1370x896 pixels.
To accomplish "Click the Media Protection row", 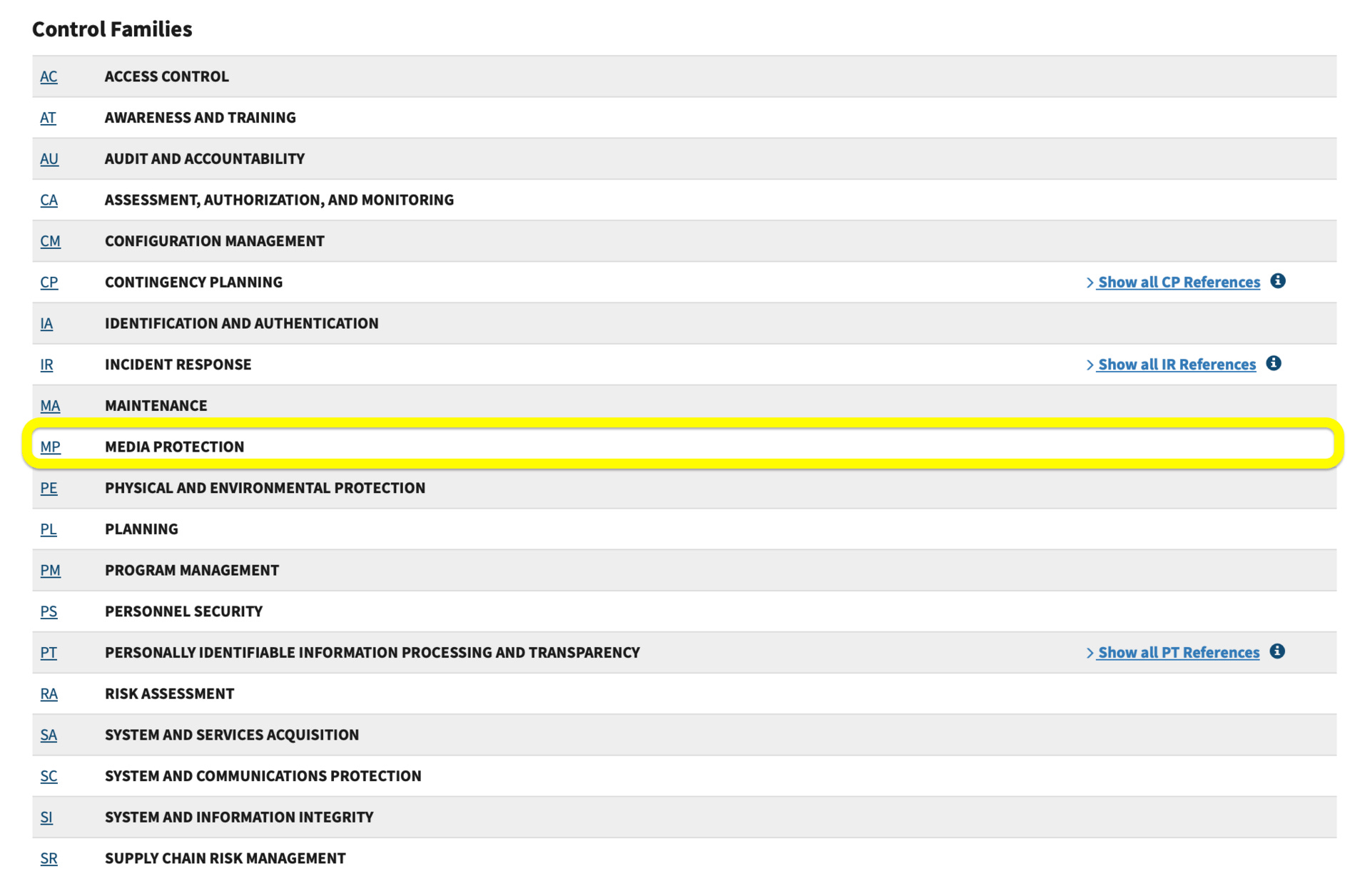I will tap(174, 447).
